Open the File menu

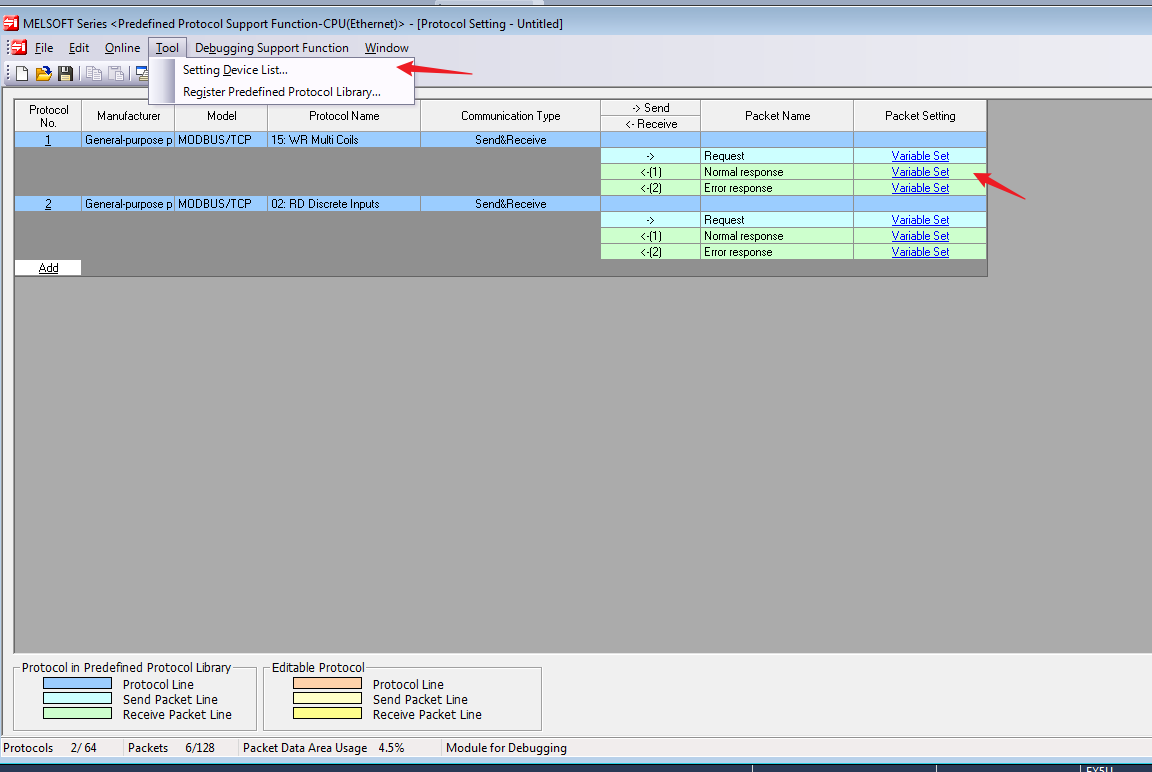(x=44, y=48)
